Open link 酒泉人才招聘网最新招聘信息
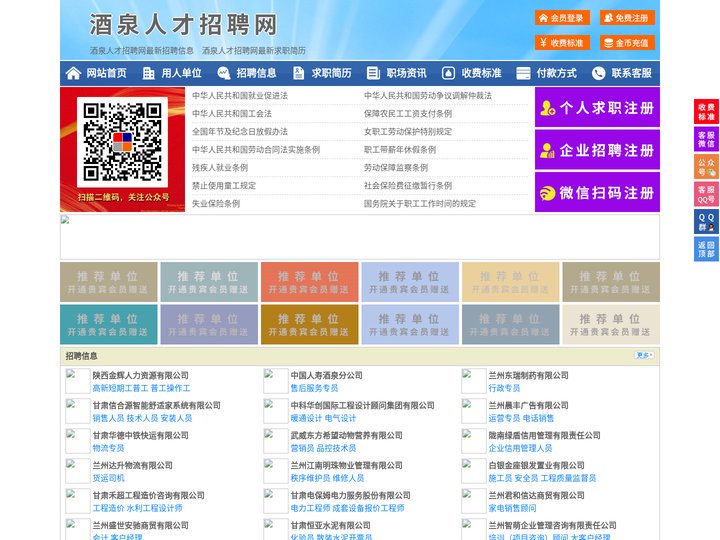This screenshot has height=540, width=720. (142, 51)
